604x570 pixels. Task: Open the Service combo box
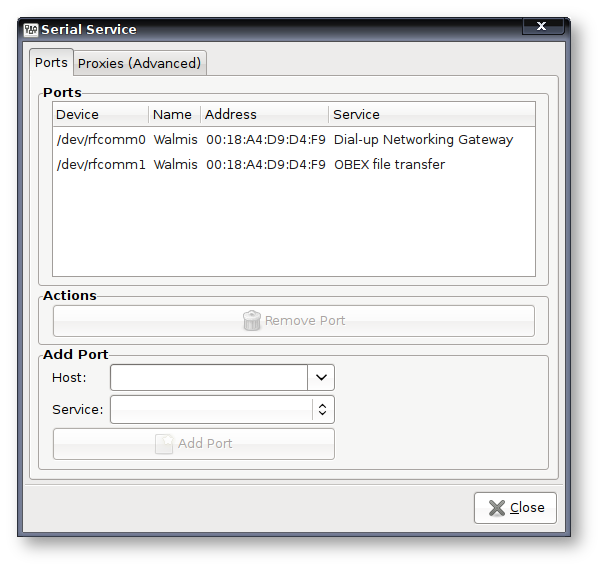tap(222, 409)
